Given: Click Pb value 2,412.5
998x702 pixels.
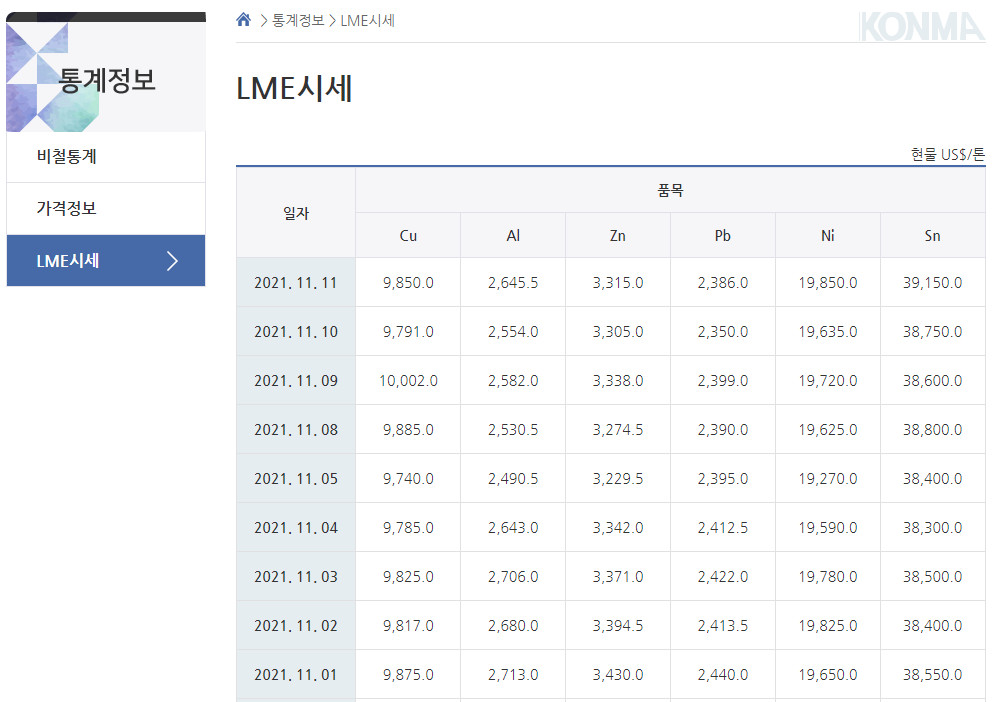Looking at the screenshot, I should click(x=722, y=528).
